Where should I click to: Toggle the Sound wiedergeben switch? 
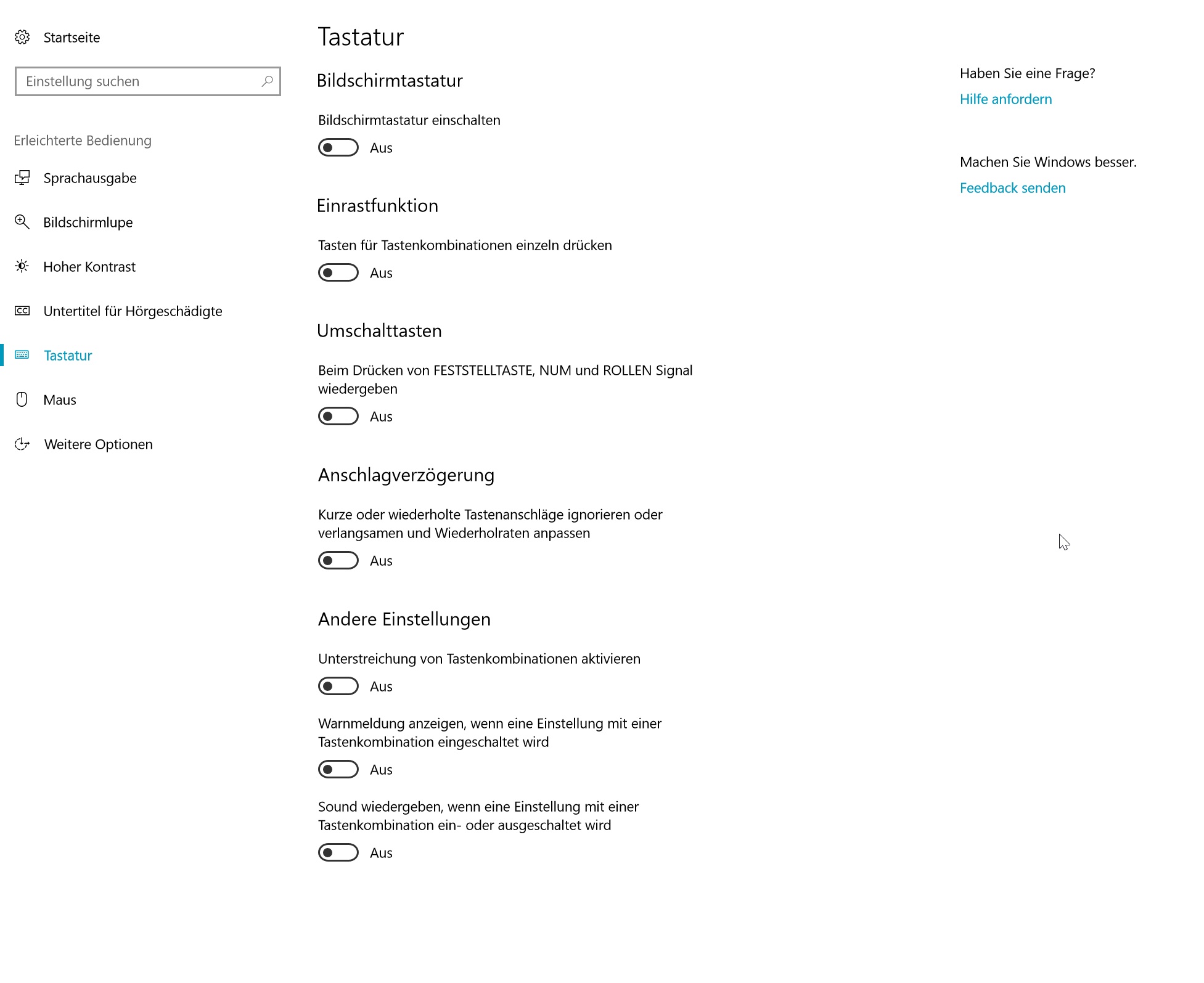pos(338,853)
